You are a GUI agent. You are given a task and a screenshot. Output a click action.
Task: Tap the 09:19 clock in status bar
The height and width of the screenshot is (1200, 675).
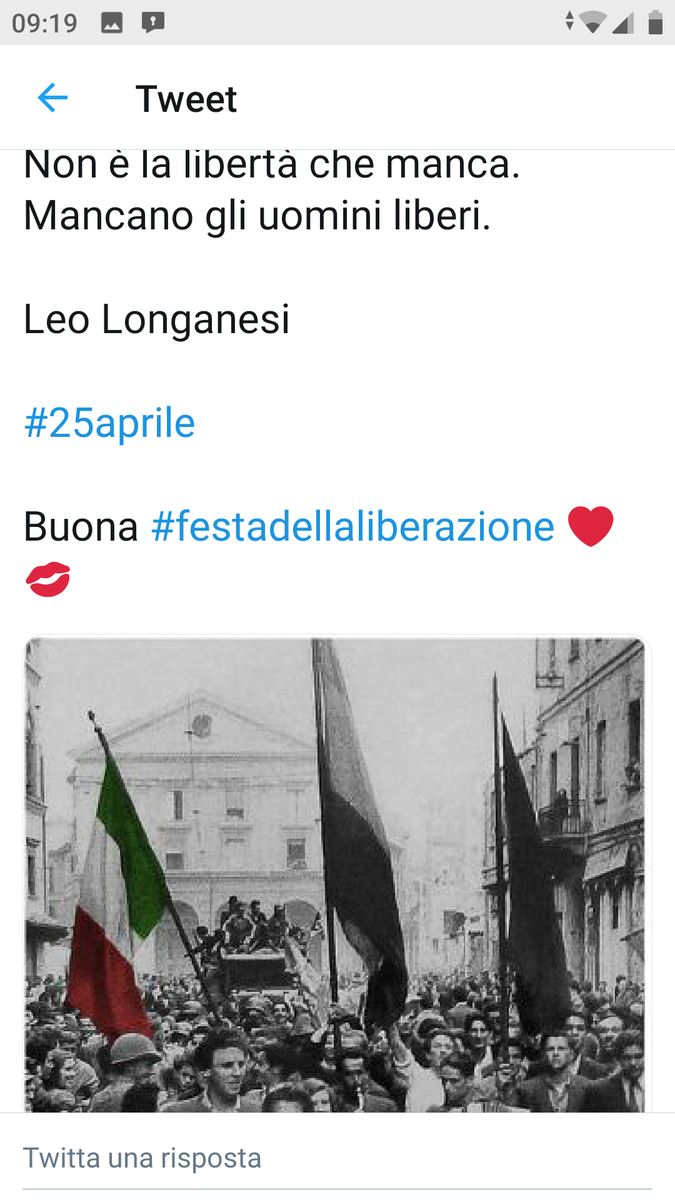pos(45,23)
